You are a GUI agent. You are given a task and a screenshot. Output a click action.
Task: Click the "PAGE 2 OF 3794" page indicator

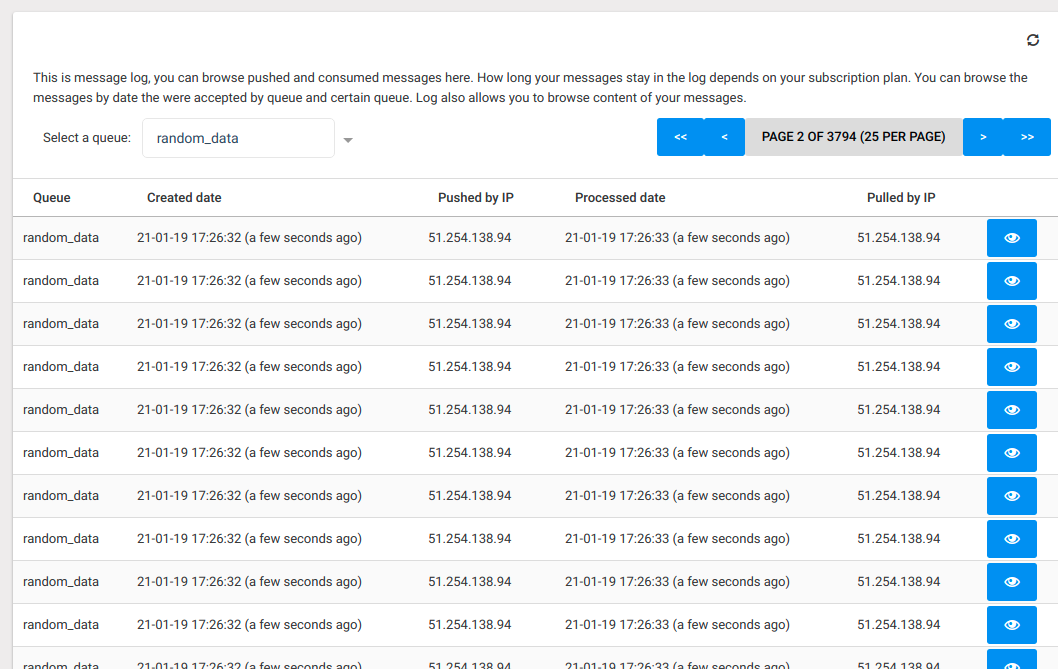pos(853,137)
